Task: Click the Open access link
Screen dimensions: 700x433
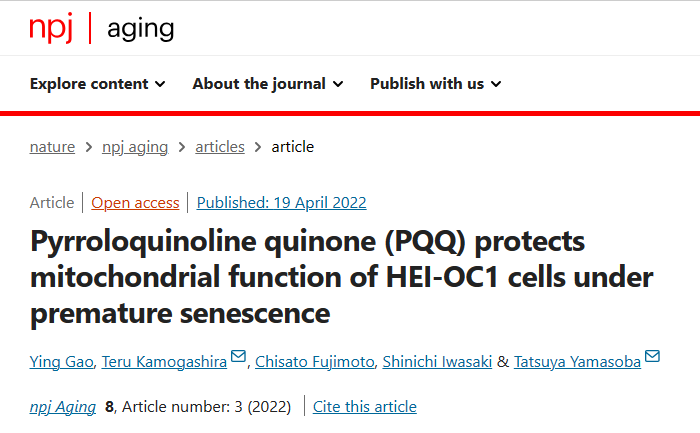Action: [x=135, y=203]
